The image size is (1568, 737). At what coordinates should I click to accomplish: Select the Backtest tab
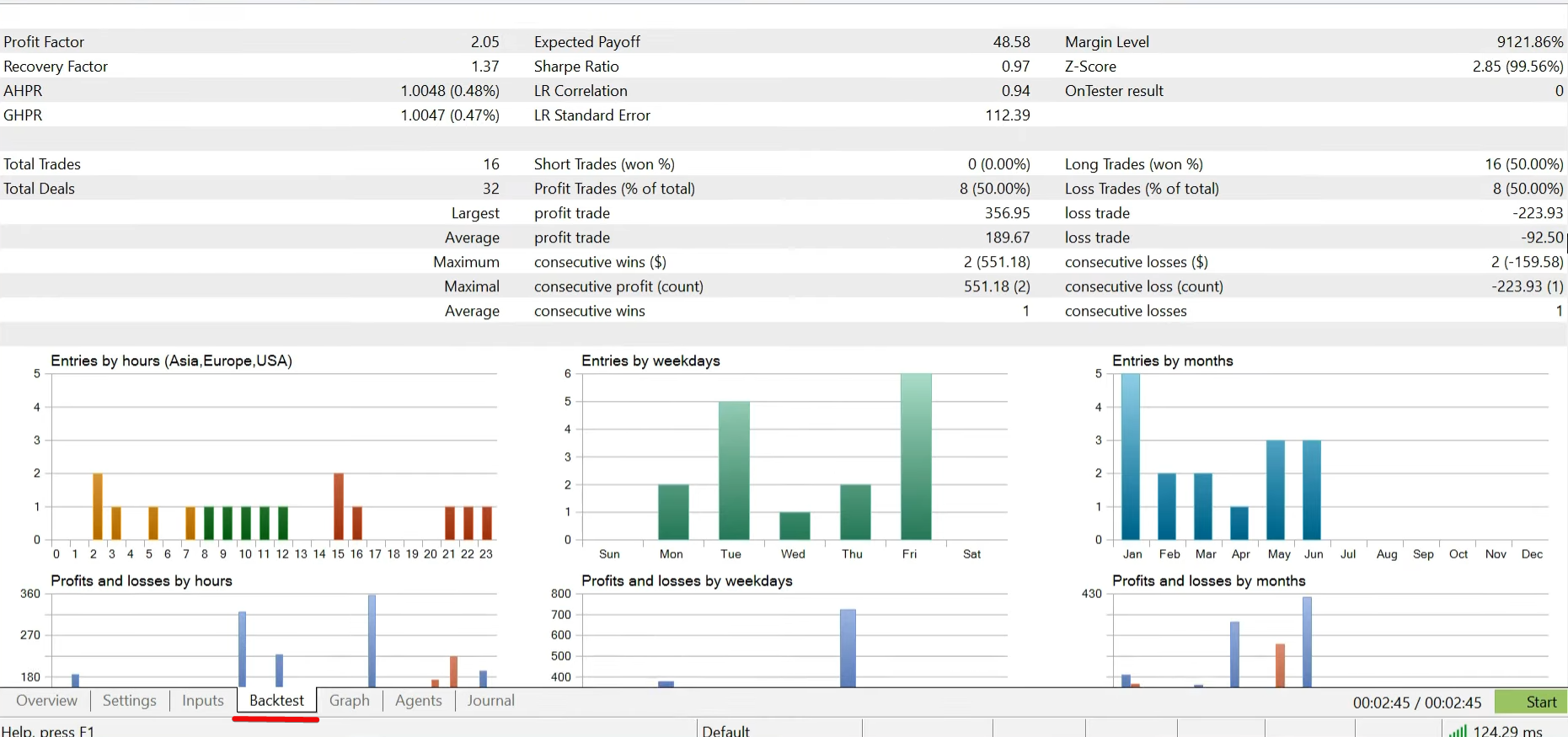pyautogui.click(x=276, y=701)
